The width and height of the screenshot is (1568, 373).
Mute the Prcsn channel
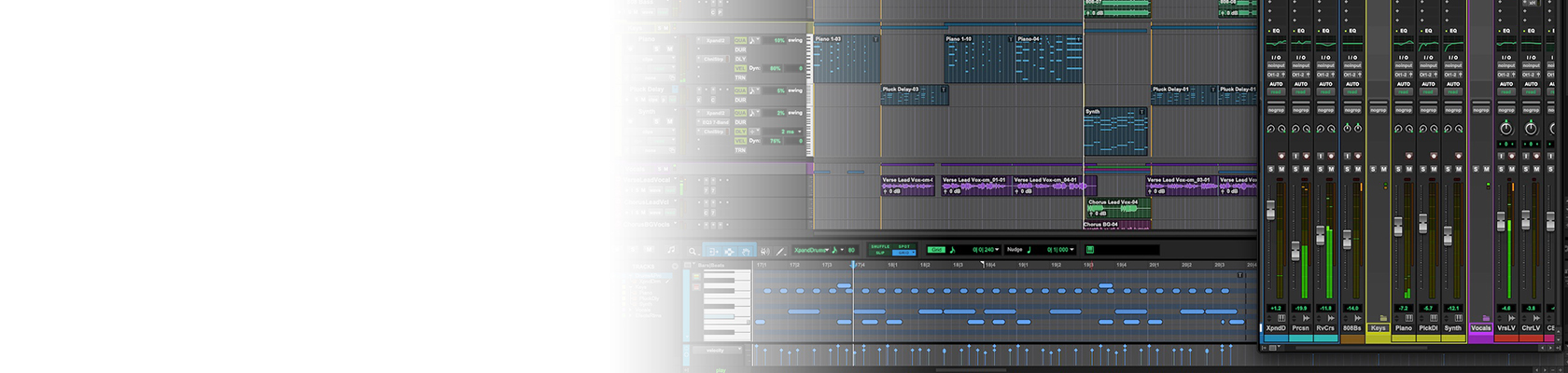1307,169
